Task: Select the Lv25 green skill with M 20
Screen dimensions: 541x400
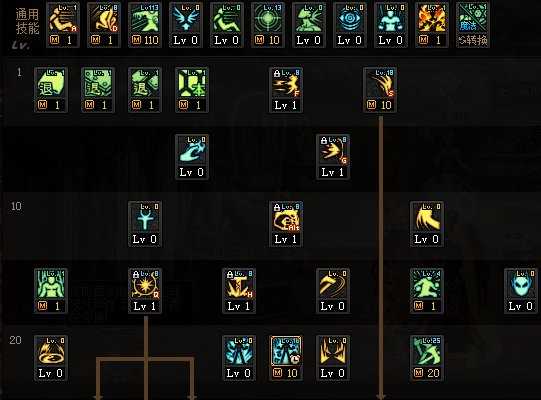Action: click(427, 351)
